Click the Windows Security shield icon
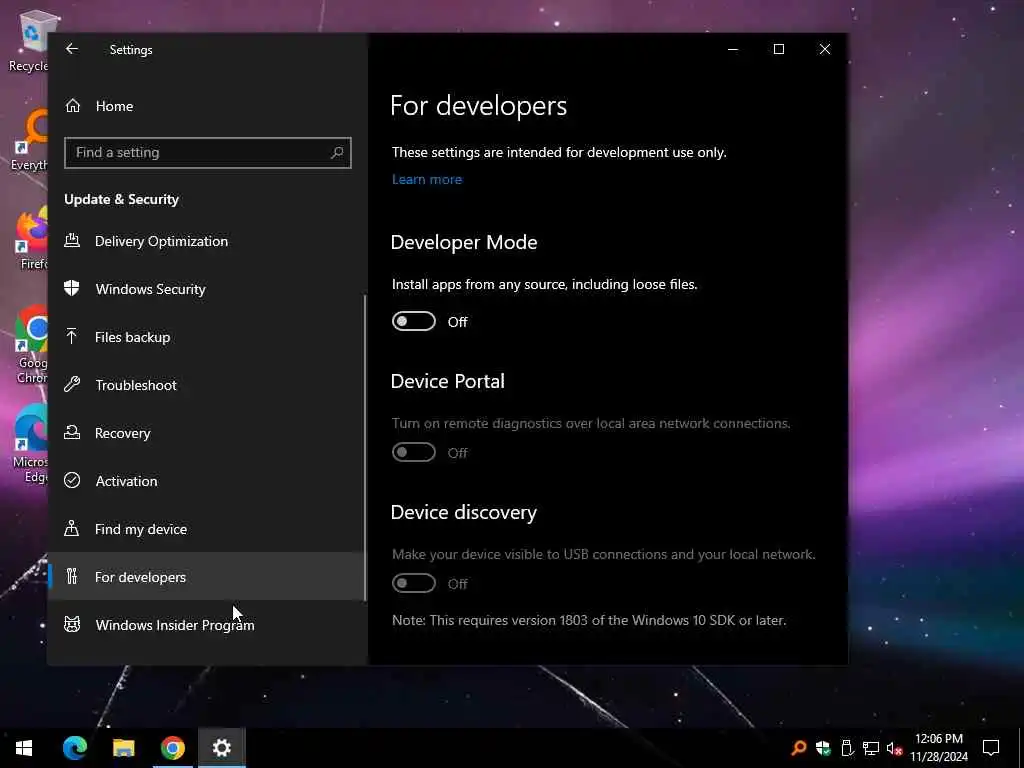 tap(72, 289)
